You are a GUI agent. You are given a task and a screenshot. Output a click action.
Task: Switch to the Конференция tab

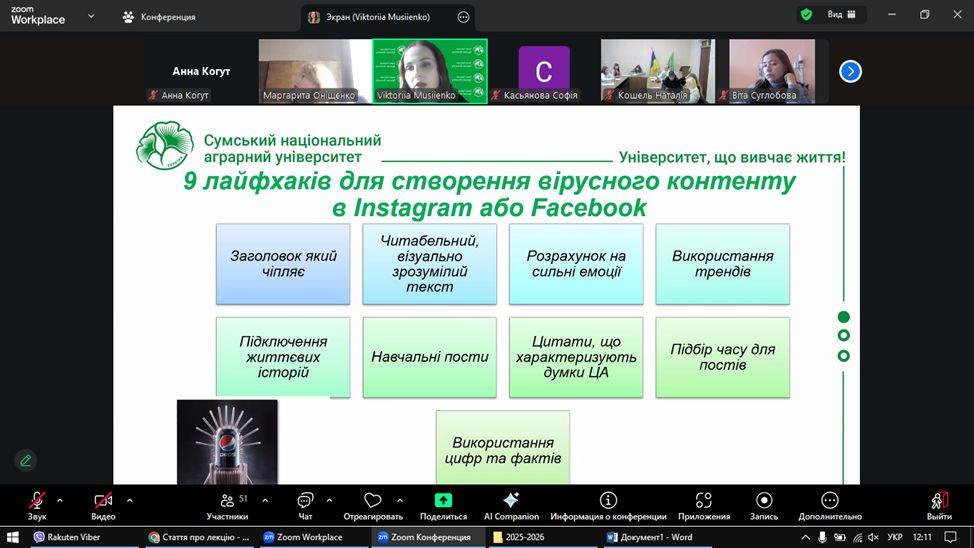point(159,17)
